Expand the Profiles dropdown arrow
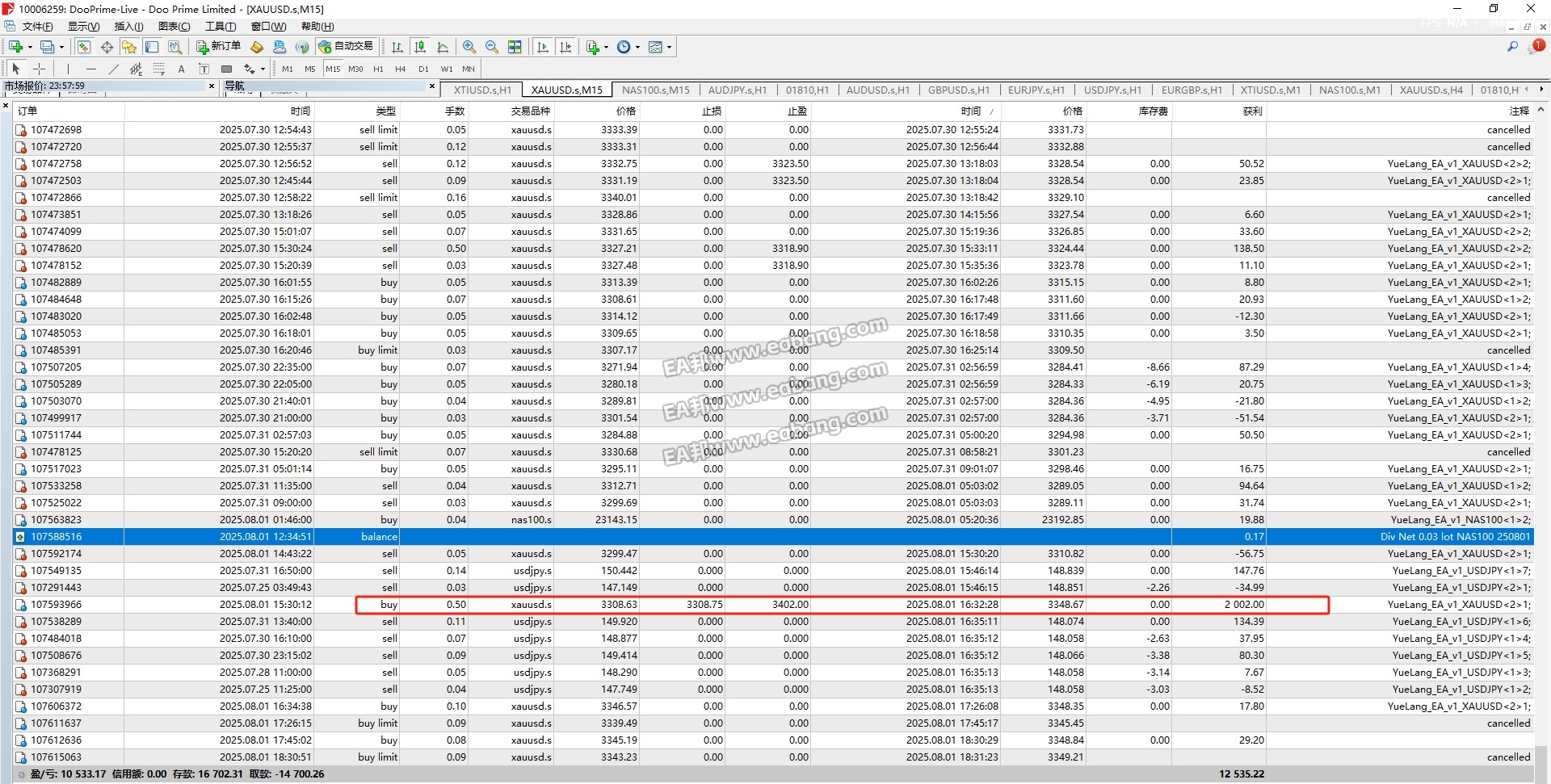The image size is (1551, 784). tap(61, 47)
